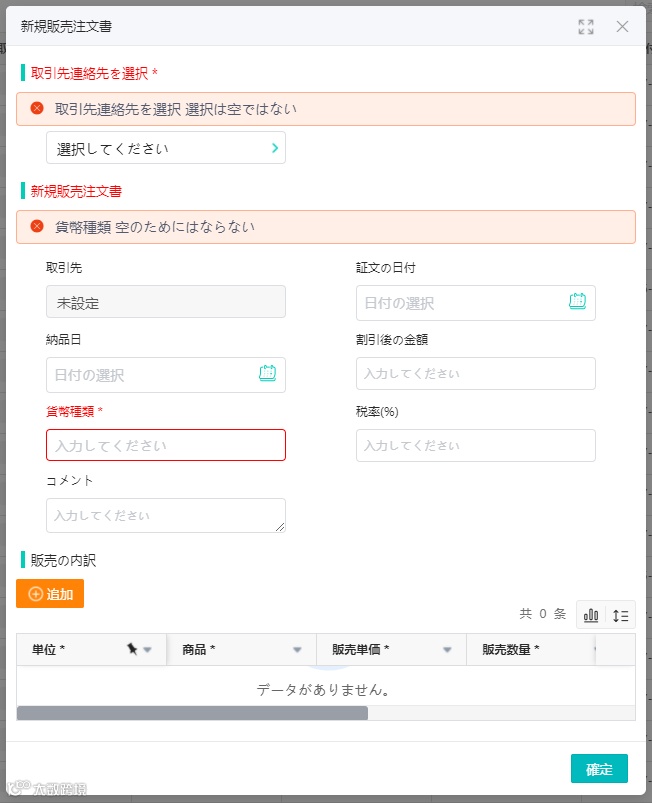Screen dimensions: 652x803
Task: Click the コメント text area
Action: point(166,515)
